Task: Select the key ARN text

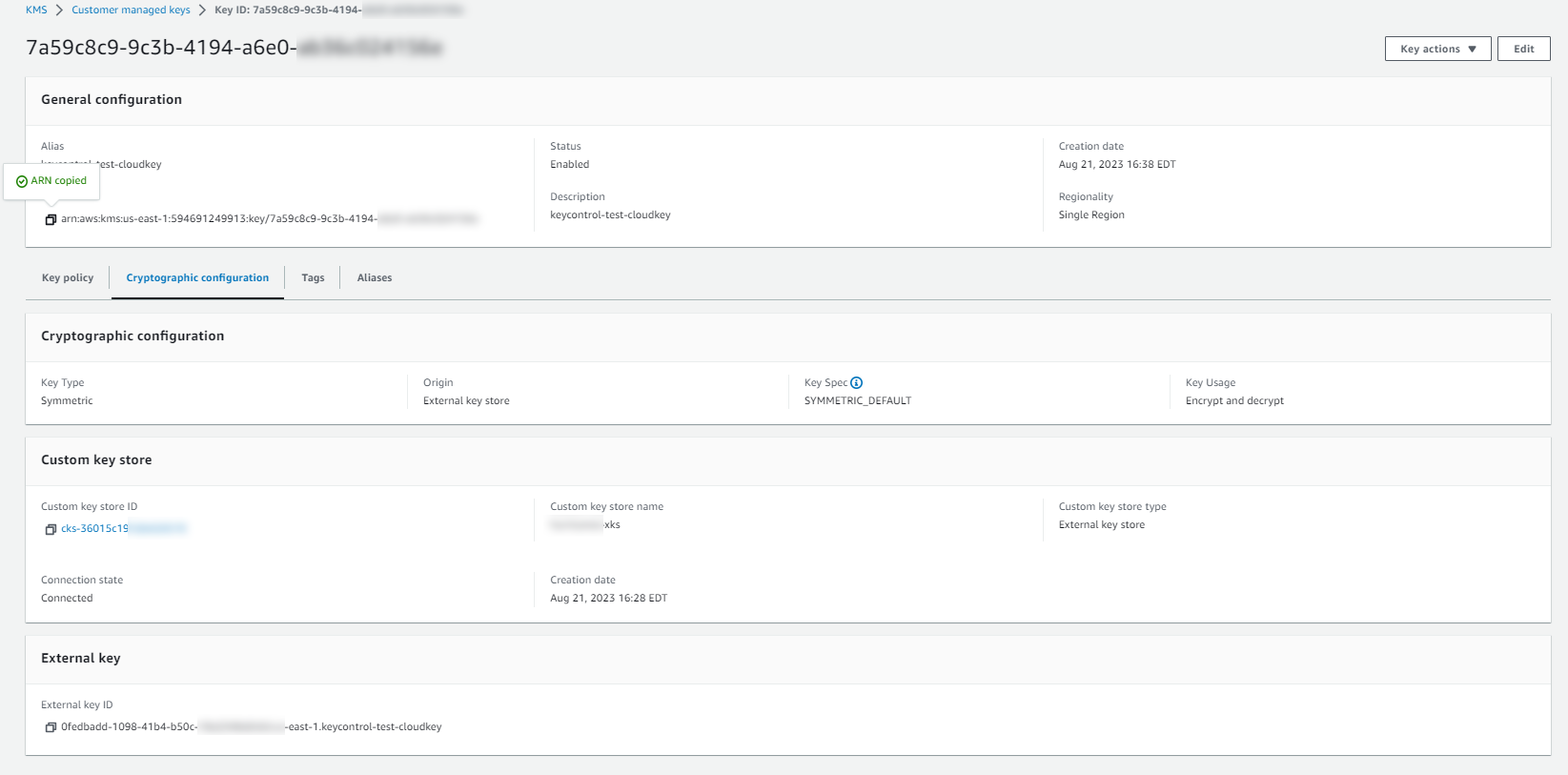Action: pos(270,219)
